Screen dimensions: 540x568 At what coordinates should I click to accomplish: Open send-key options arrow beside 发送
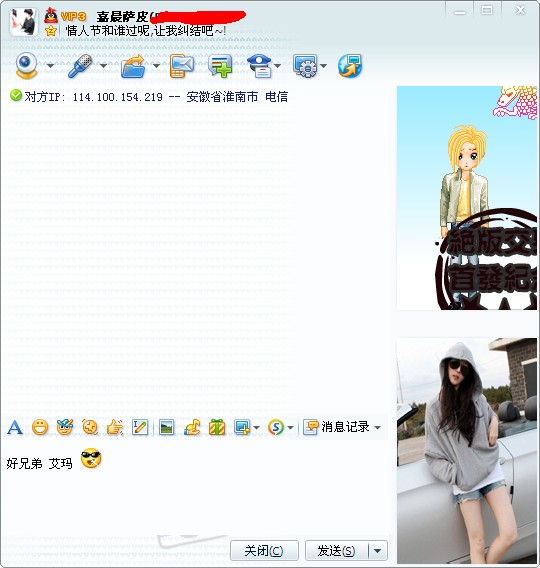click(378, 551)
